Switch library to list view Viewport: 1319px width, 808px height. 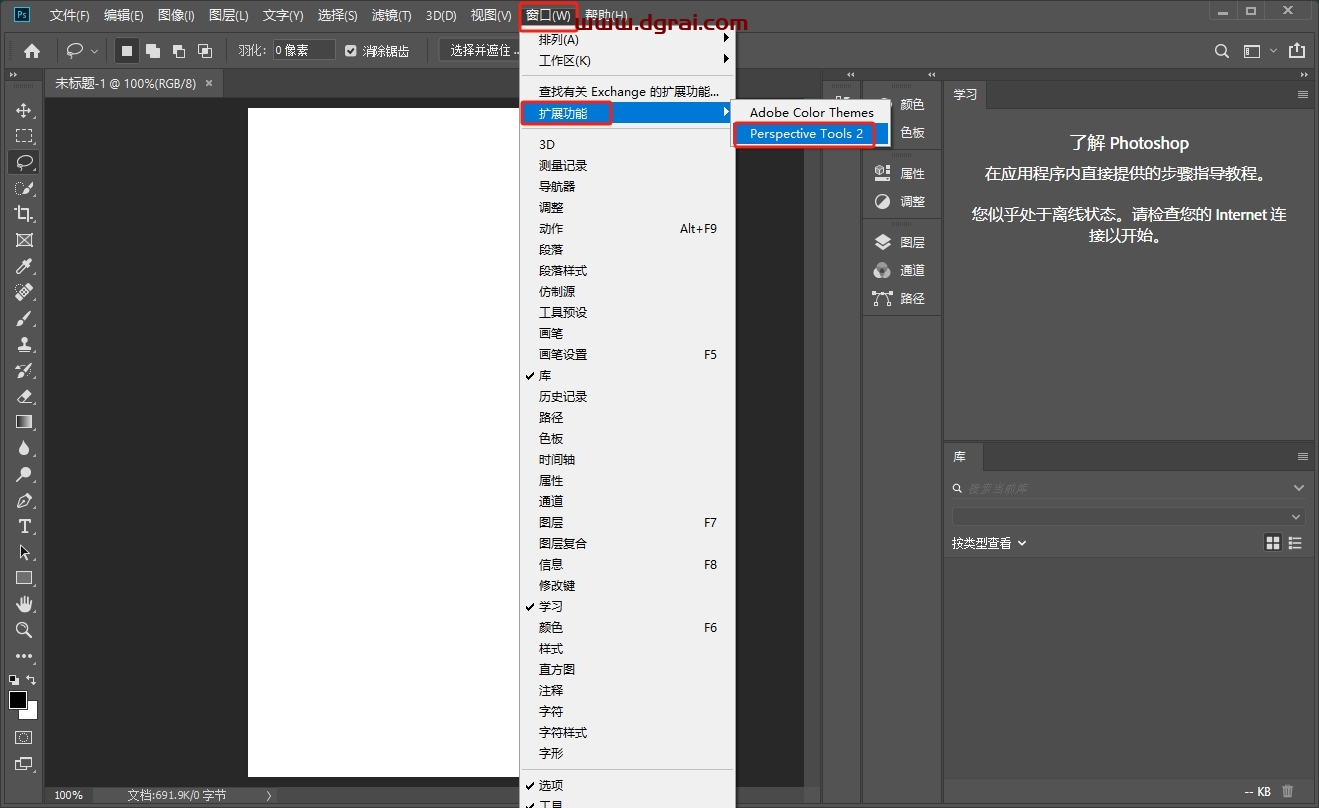coord(1296,542)
